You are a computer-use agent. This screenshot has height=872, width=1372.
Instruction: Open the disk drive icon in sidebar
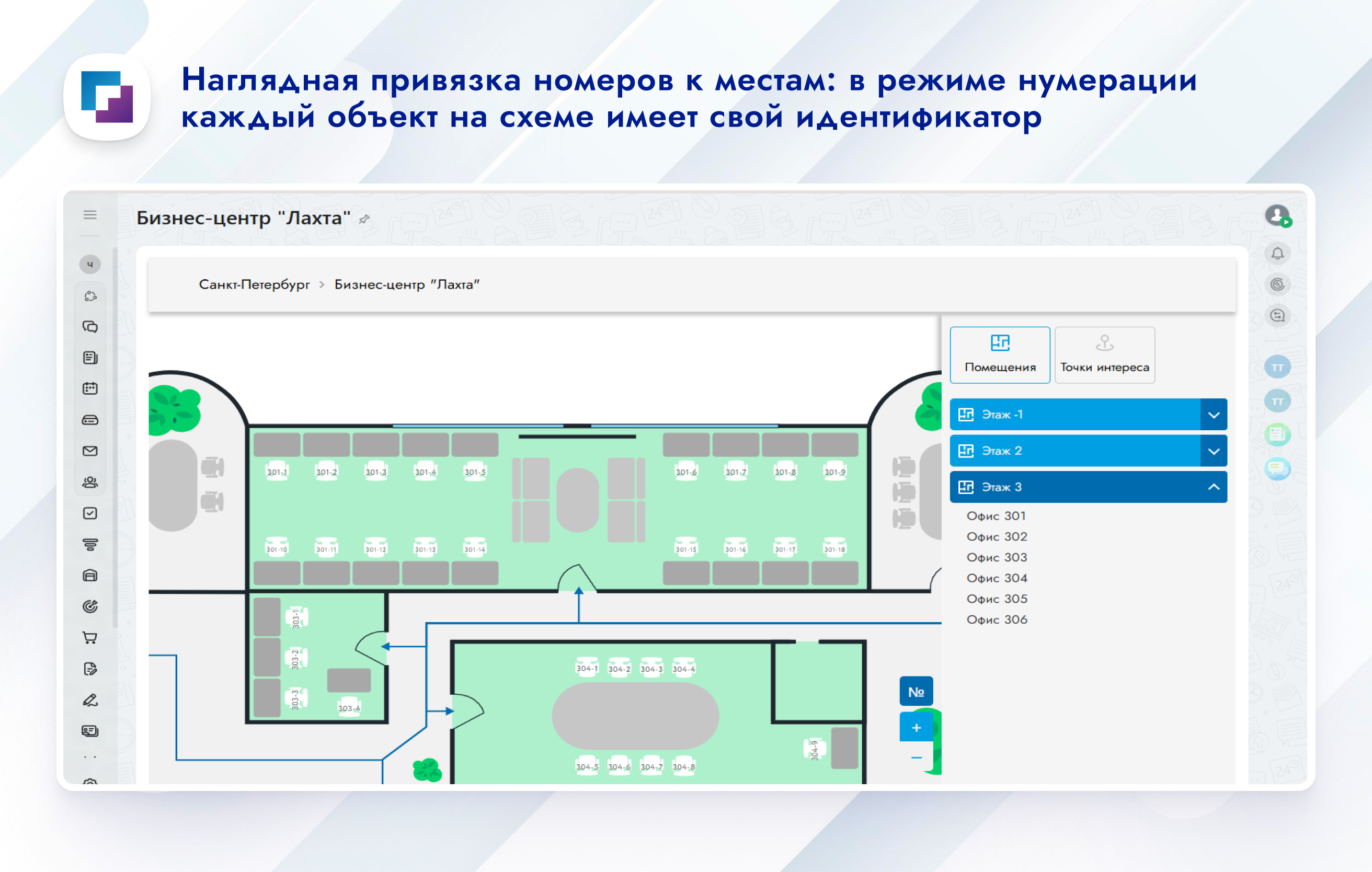pos(90,420)
